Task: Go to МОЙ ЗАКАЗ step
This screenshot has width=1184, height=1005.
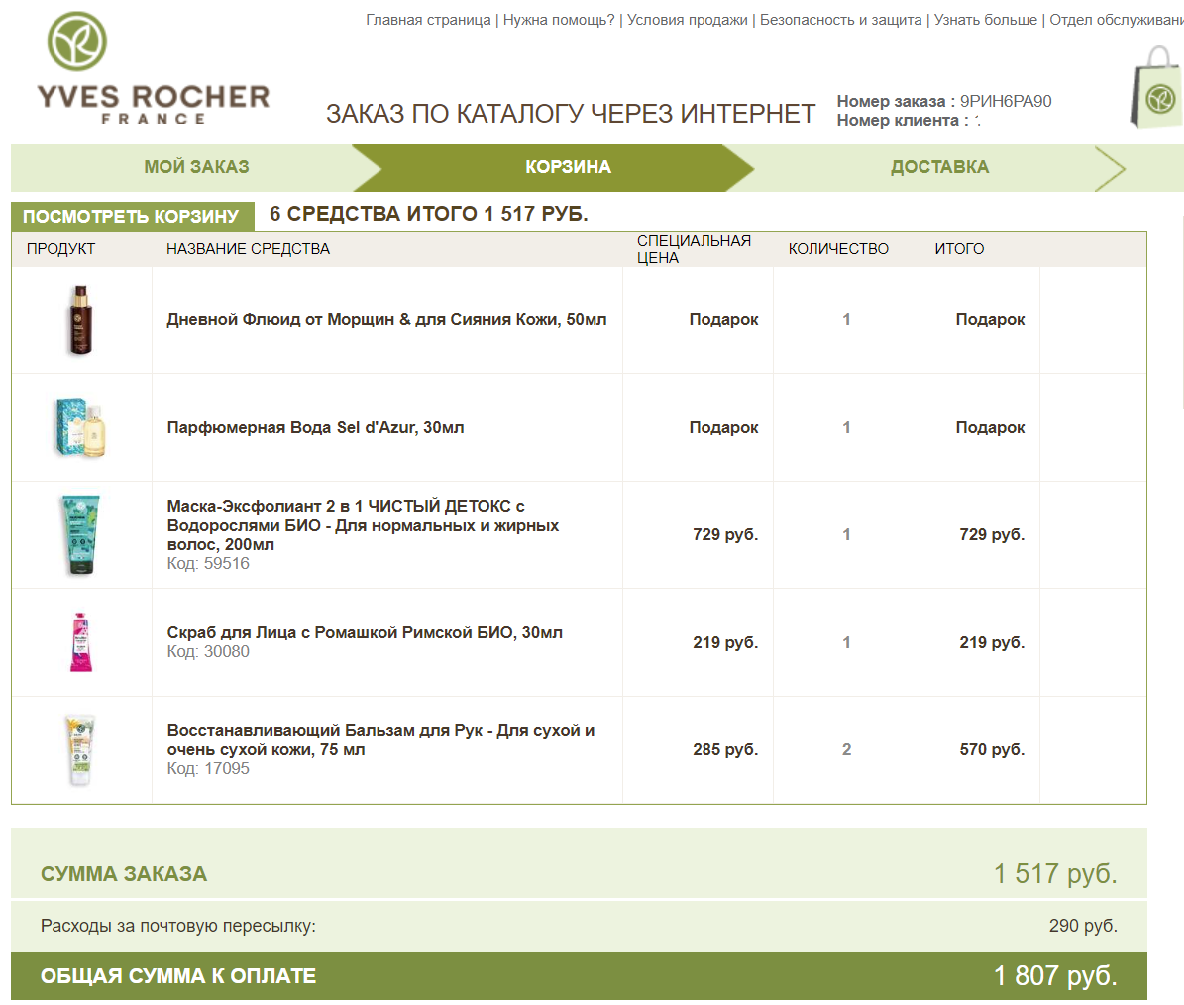Action: coord(197,167)
